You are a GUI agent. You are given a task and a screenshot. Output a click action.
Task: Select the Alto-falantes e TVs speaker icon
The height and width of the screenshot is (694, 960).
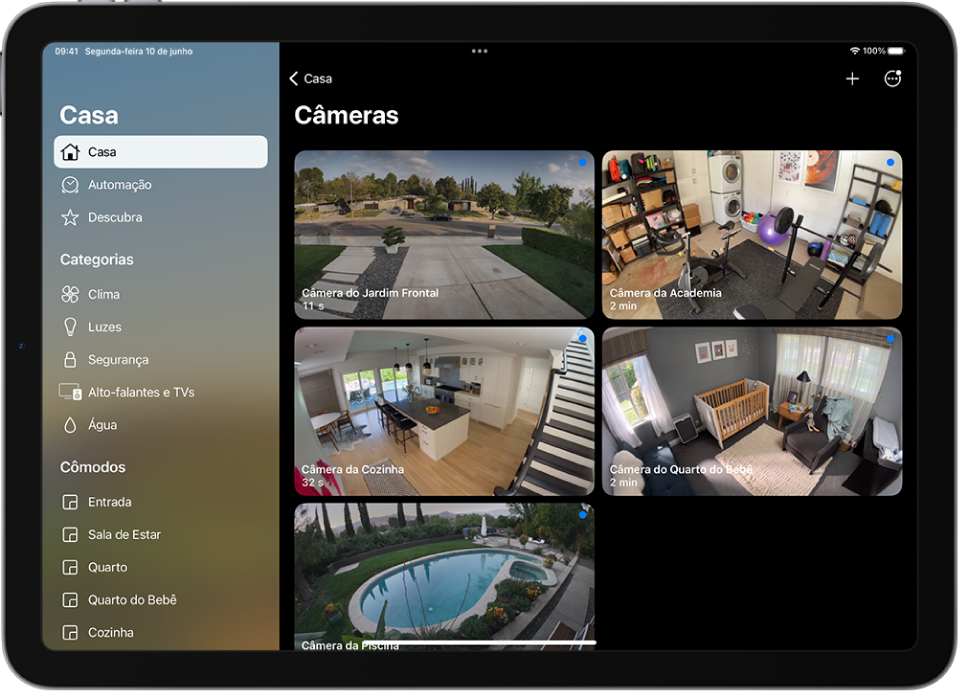click(69, 392)
